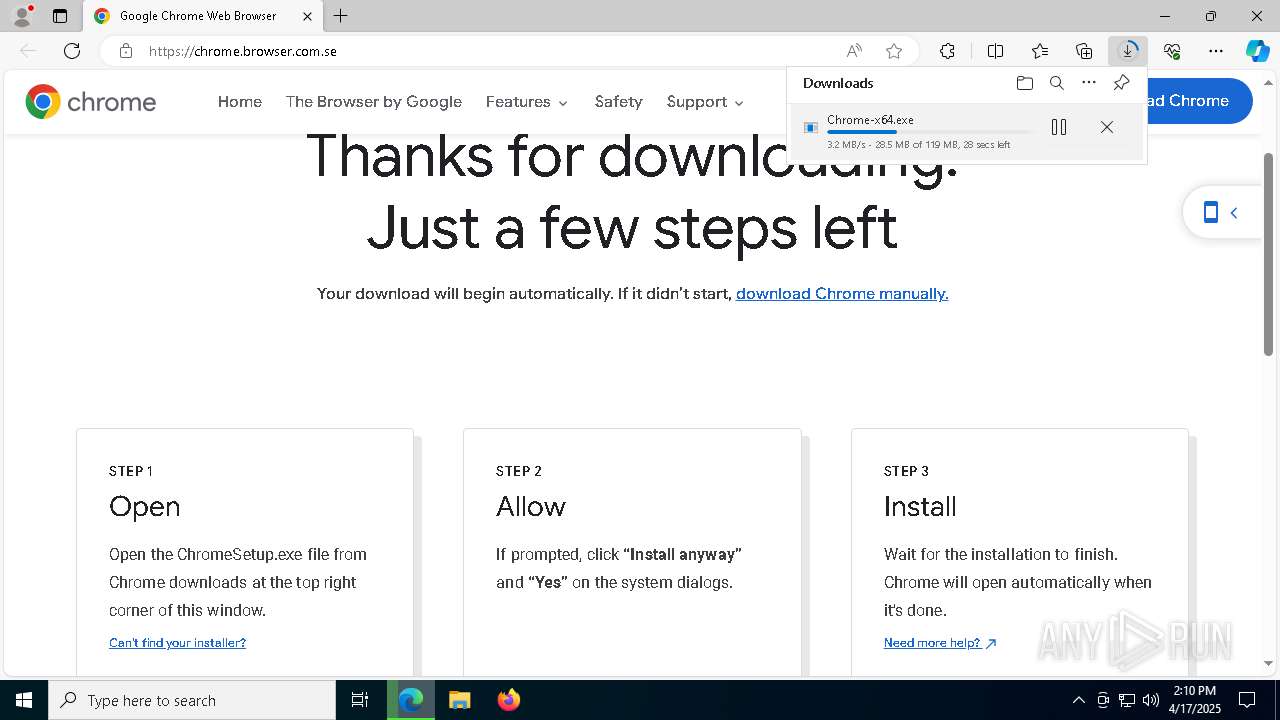Open Task View on taskbar

click(x=360, y=700)
